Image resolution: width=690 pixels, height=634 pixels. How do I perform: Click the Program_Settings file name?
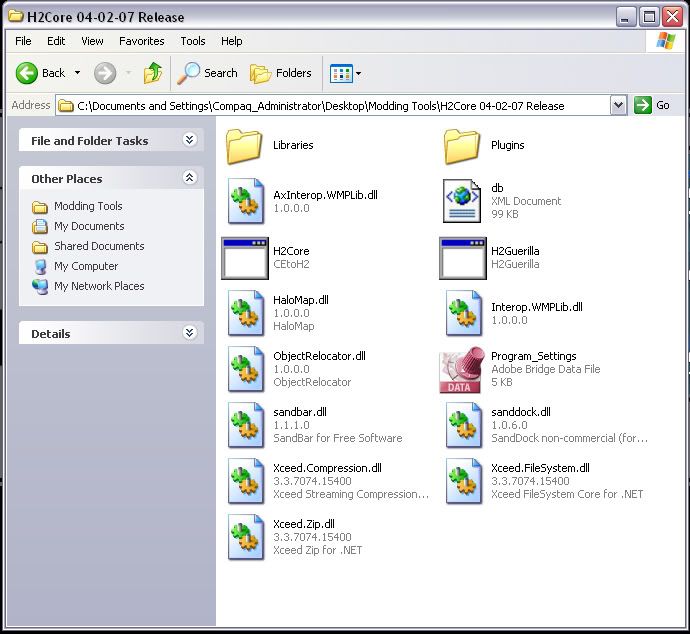coord(533,356)
